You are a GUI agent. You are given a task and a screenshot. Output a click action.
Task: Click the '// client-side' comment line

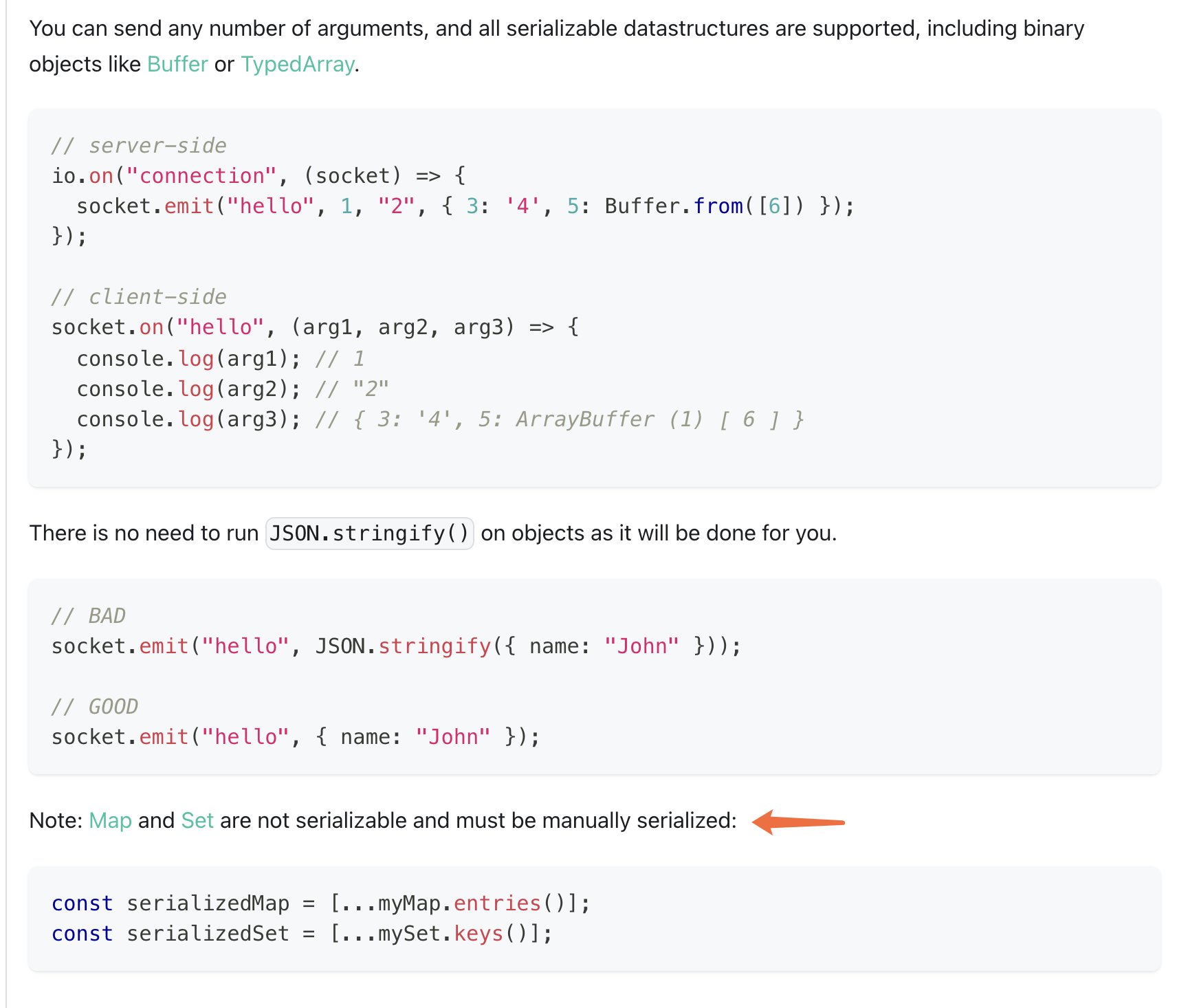click(x=139, y=297)
